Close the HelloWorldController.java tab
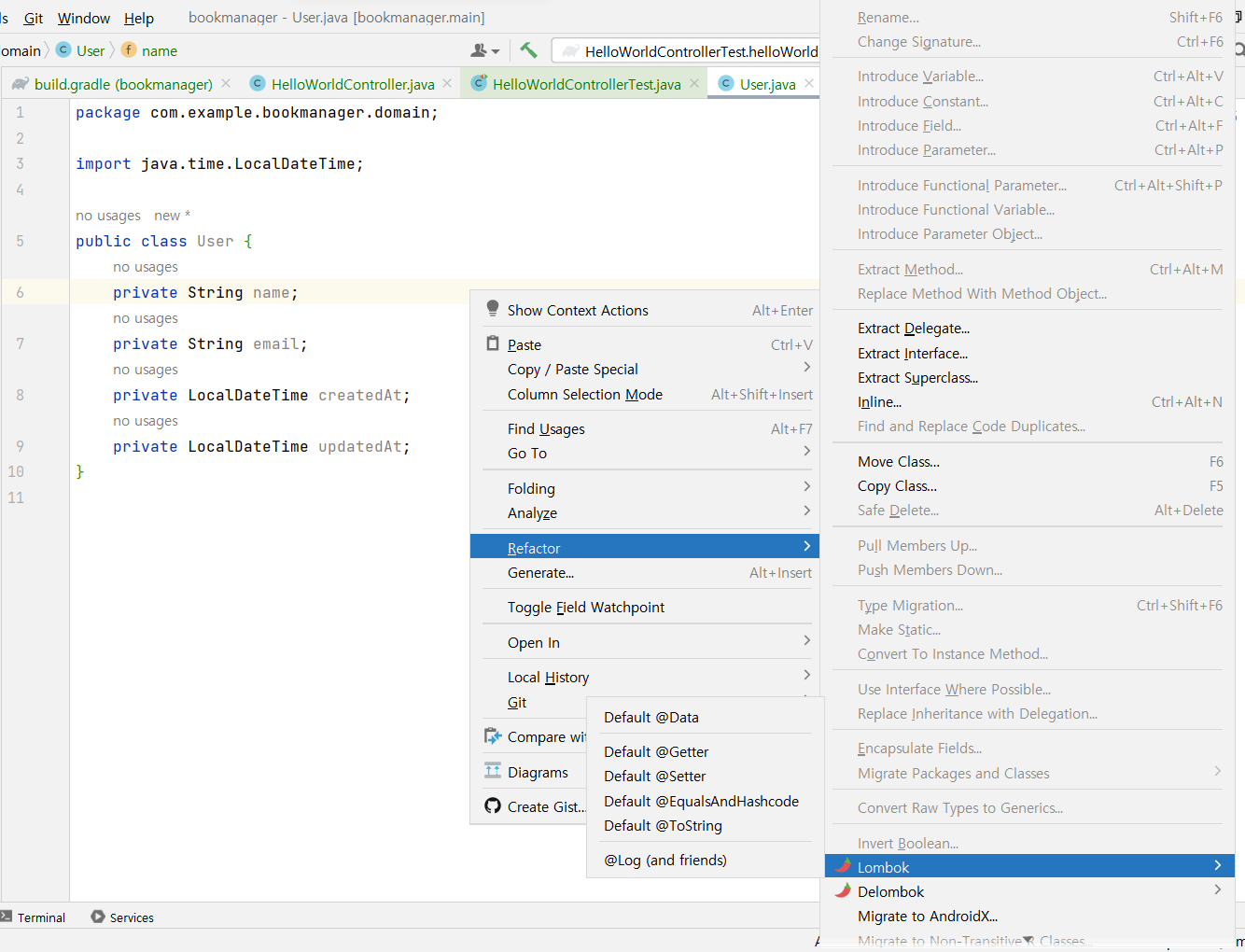This screenshot has height=952, width=1245. [447, 83]
